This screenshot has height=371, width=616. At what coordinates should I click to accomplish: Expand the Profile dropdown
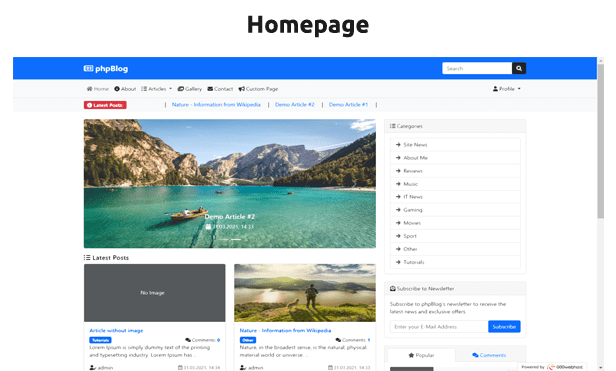point(507,89)
